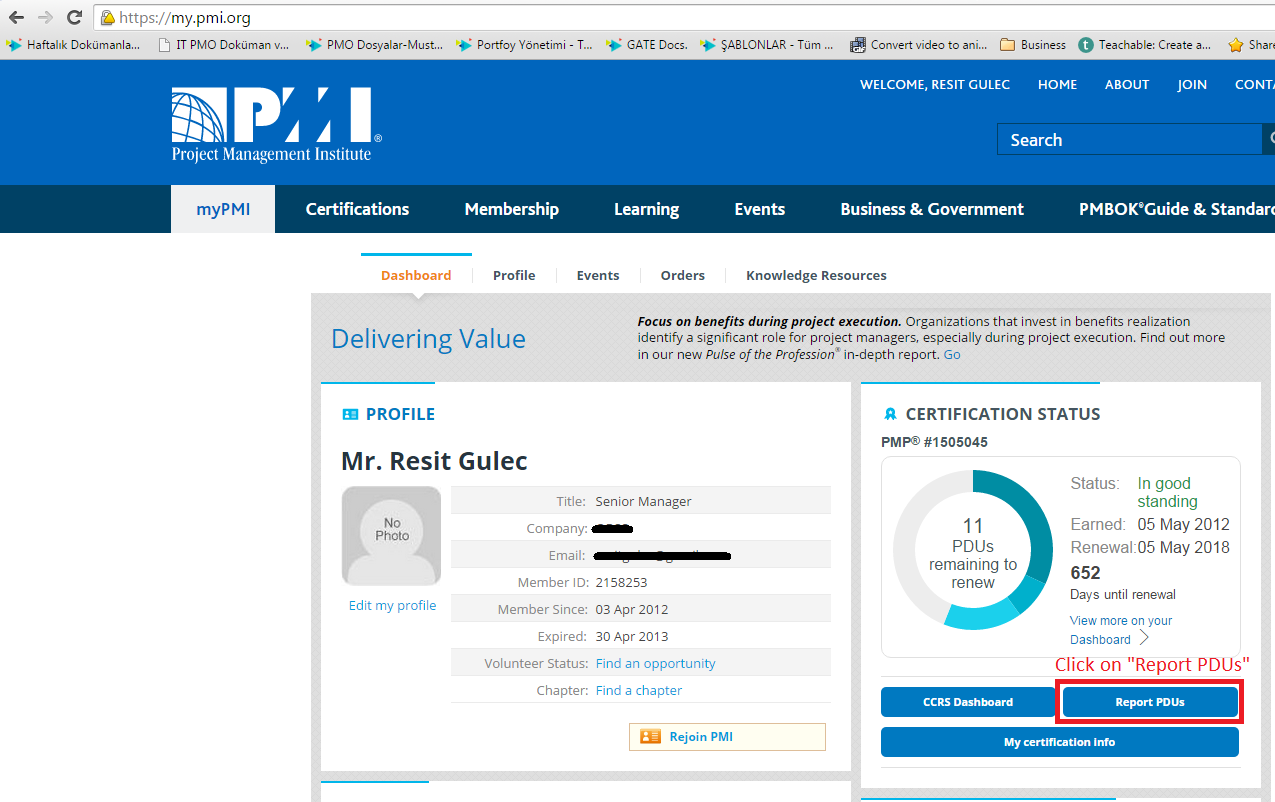Click the ribbon icon beside CERTIFICATION STATUS
Viewport: 1275px width, 802px height.
[890, 414]
